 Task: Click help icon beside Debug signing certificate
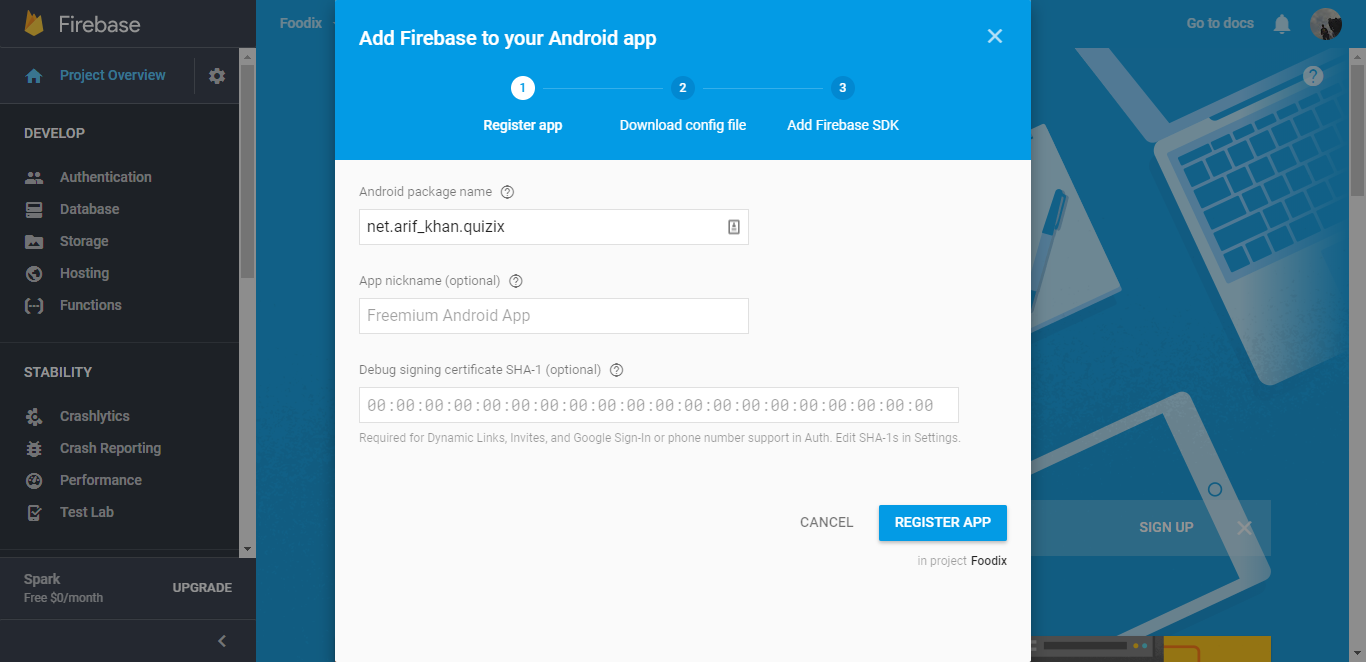(616, 370)
